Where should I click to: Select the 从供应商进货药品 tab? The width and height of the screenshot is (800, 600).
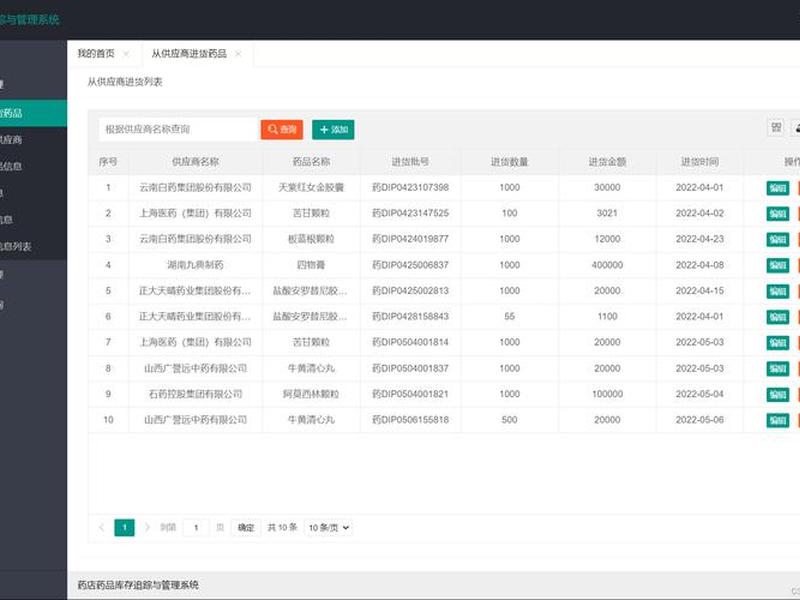click(189, 54)
